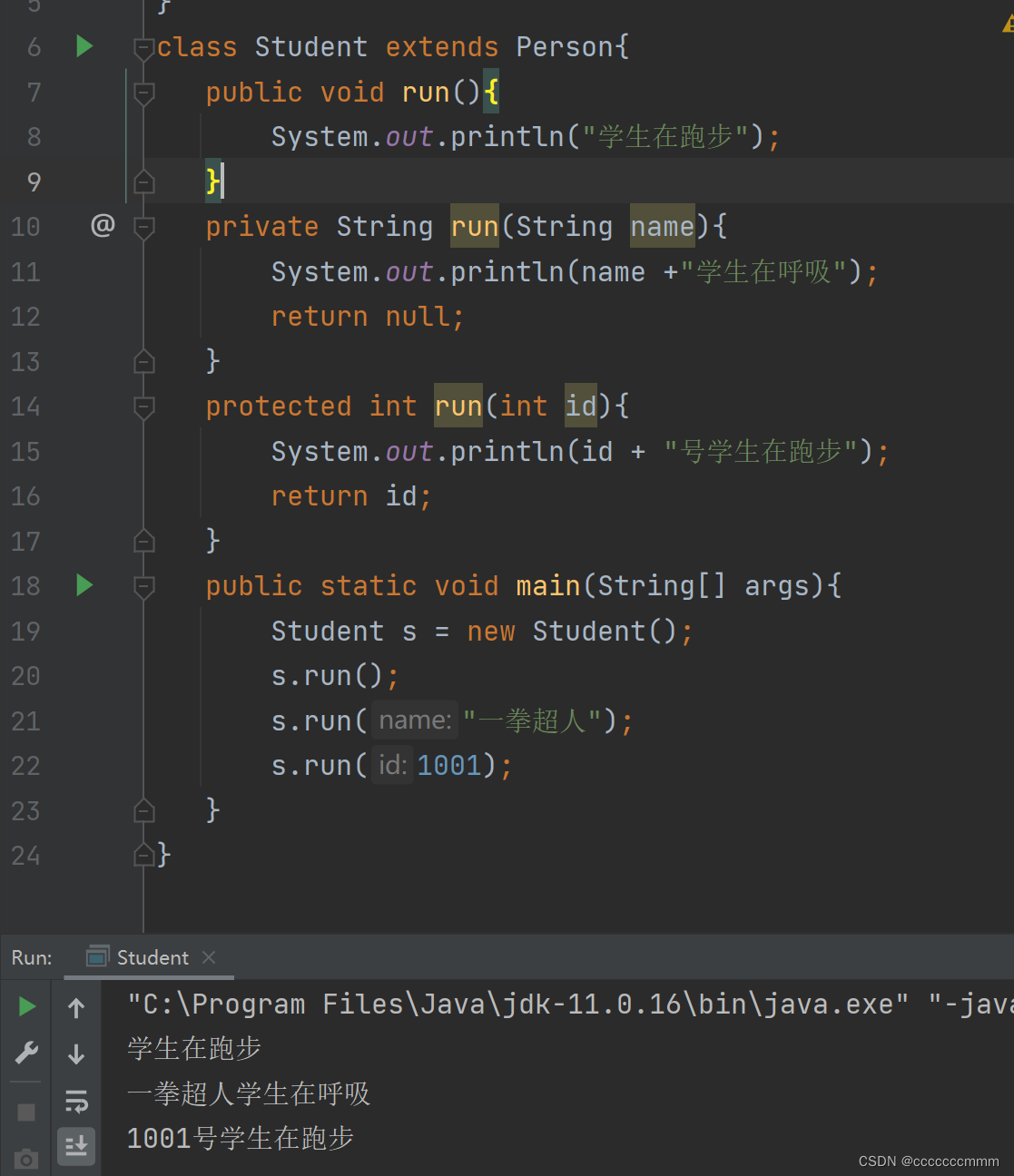1014x1176 pixels.
Task: Click the 'id' parameter on line 14
Action: point(581,406)
